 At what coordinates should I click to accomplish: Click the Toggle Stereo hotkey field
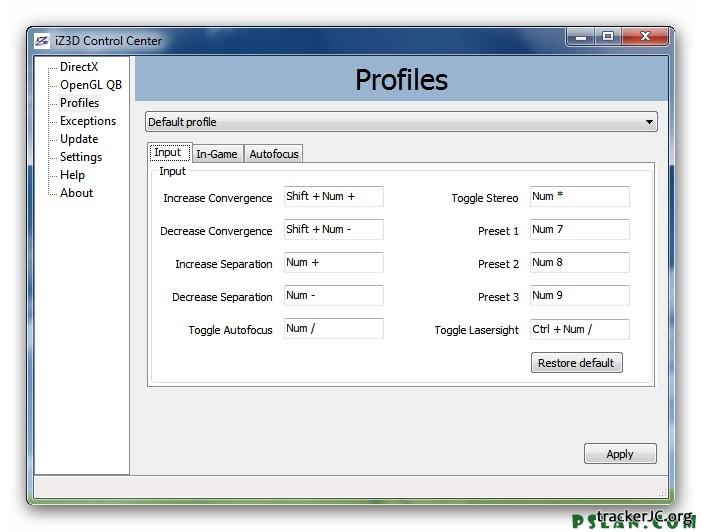[579, 197]
